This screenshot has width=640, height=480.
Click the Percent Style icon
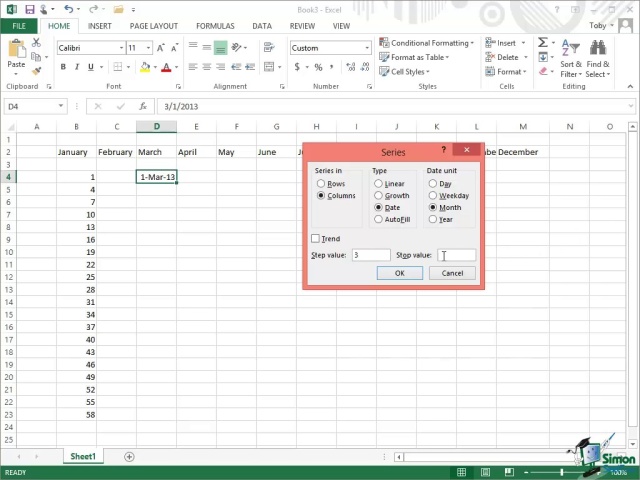pyautogui.click(x=318, y=67)
